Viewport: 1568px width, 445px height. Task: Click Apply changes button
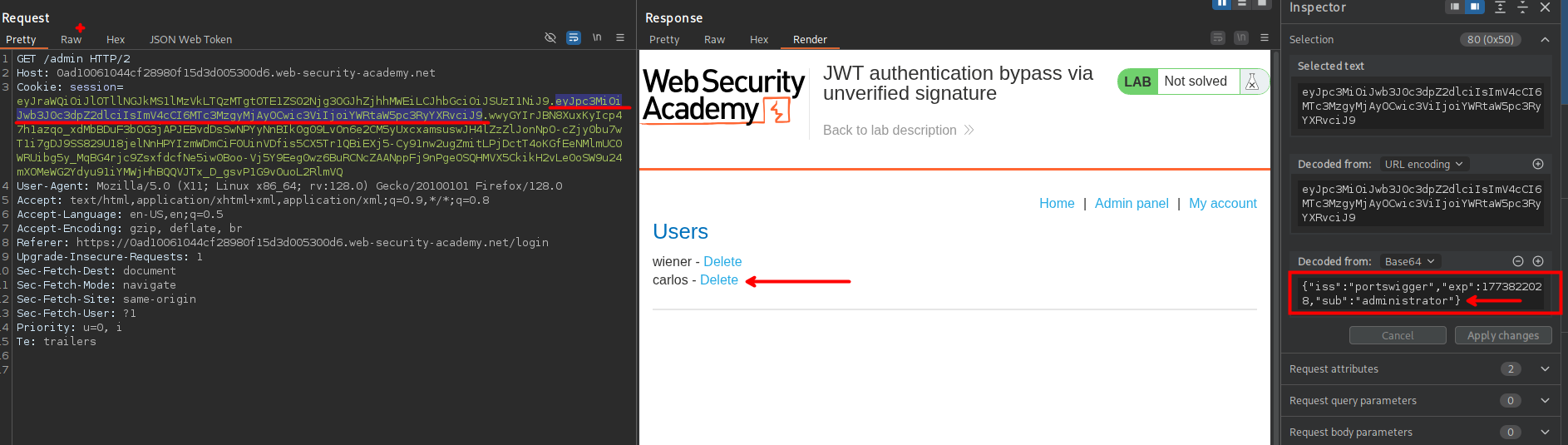tap(1502, 335)
